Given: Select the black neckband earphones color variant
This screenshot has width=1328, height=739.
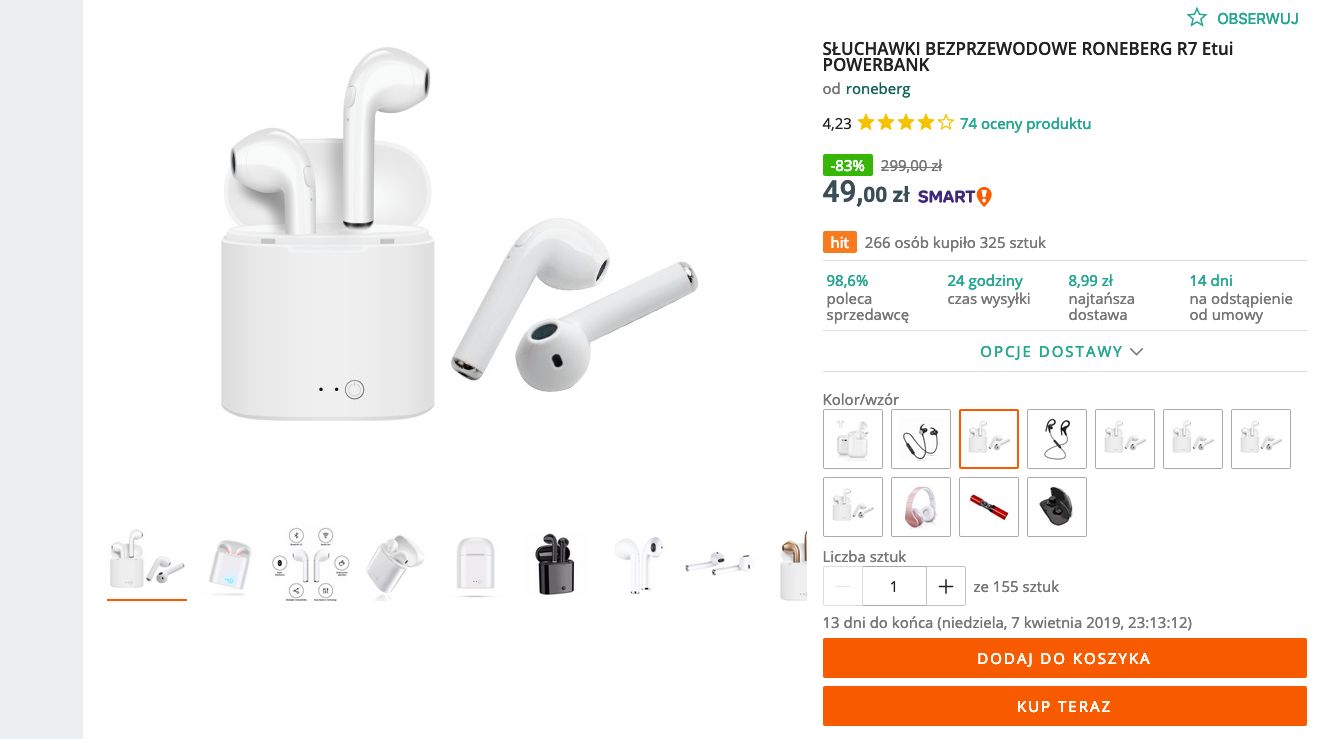Looking at the screenshot, I should tap(921, 439).
